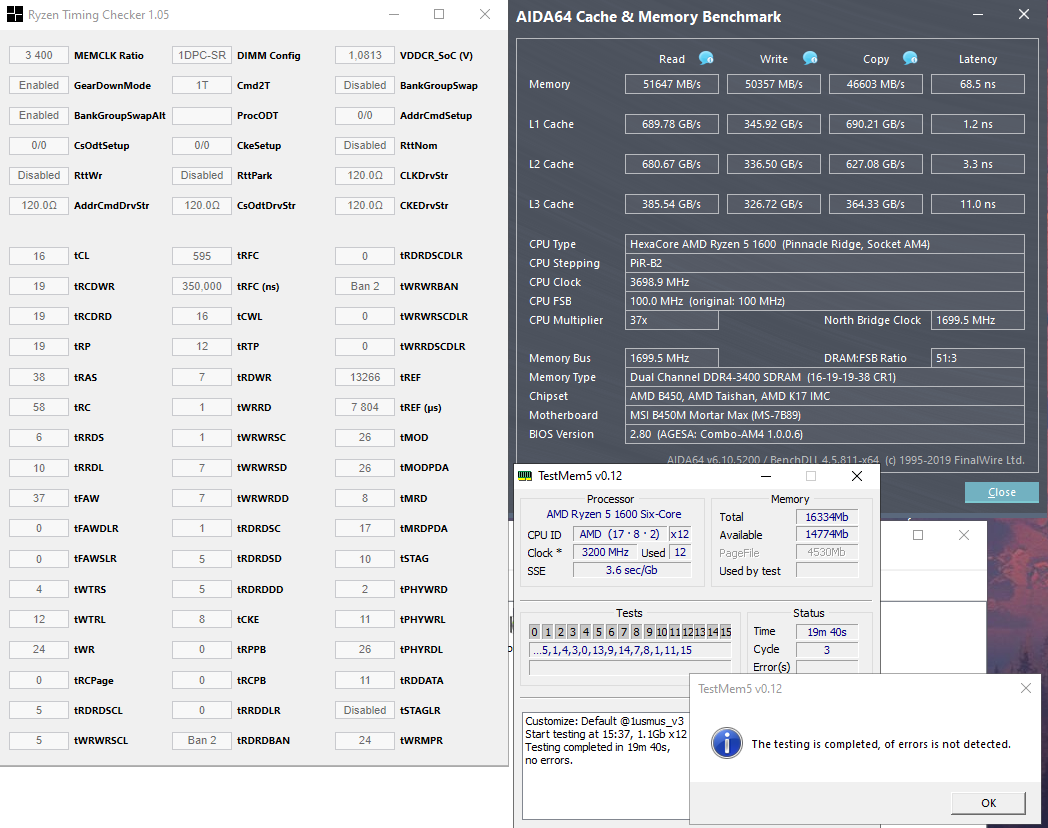This screenshot has height=828, width=1048.
Task: Click the TestMem5 memory chip title icon
Action: [x=525, y=476]
